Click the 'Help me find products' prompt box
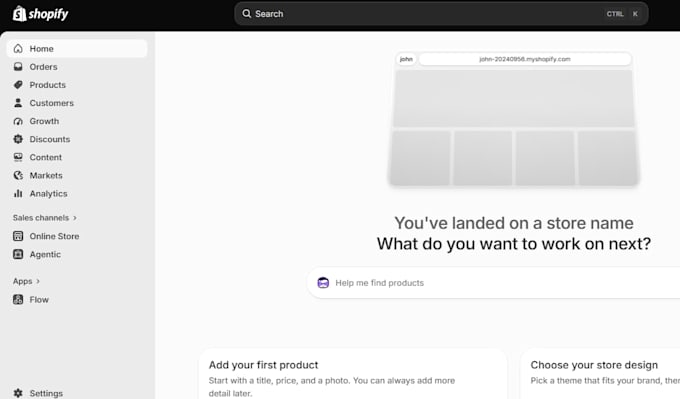Screen dimensions: 680x399 coord(494,283)
